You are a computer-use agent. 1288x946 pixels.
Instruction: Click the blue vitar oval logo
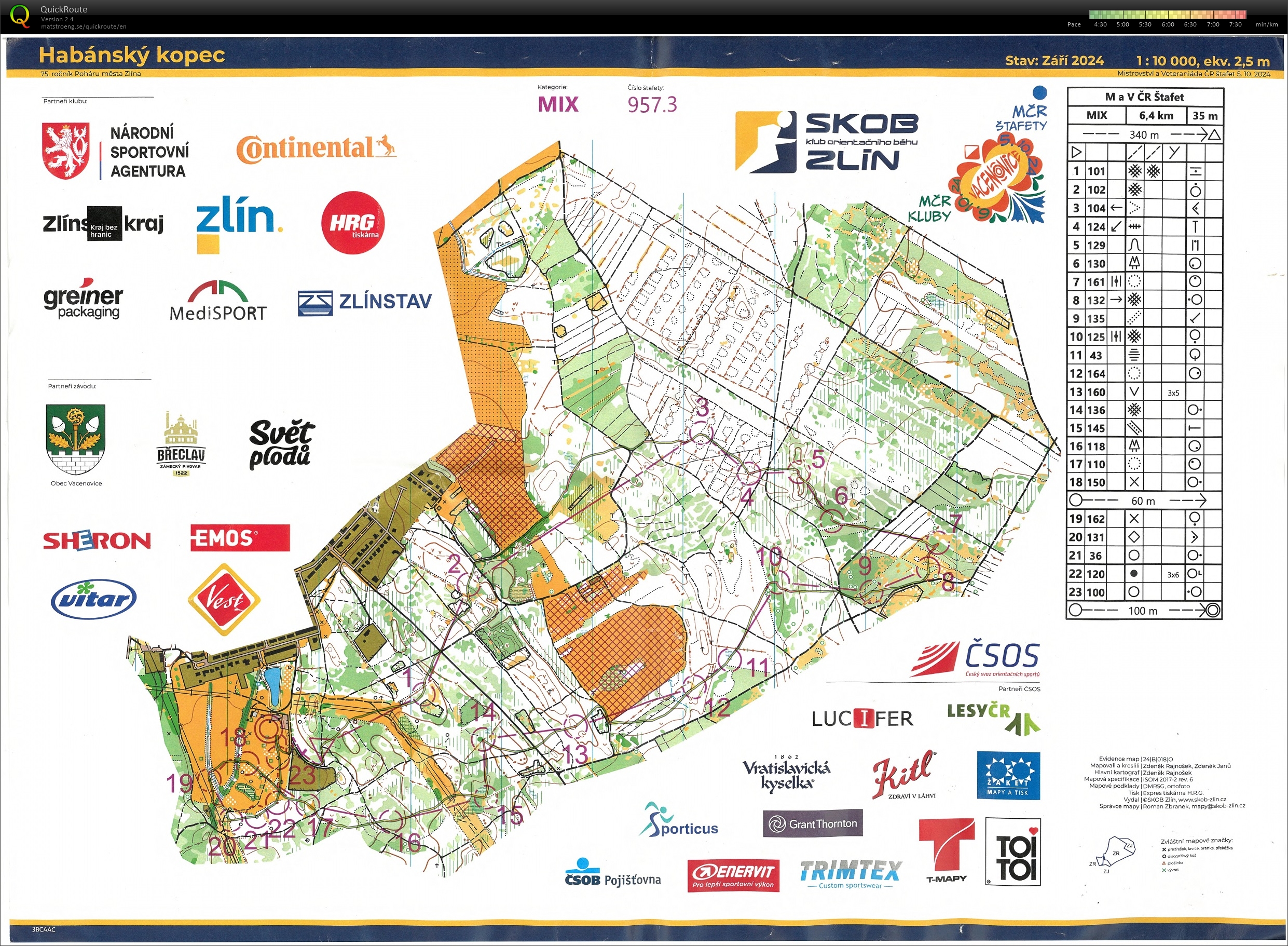coord(94,599)
